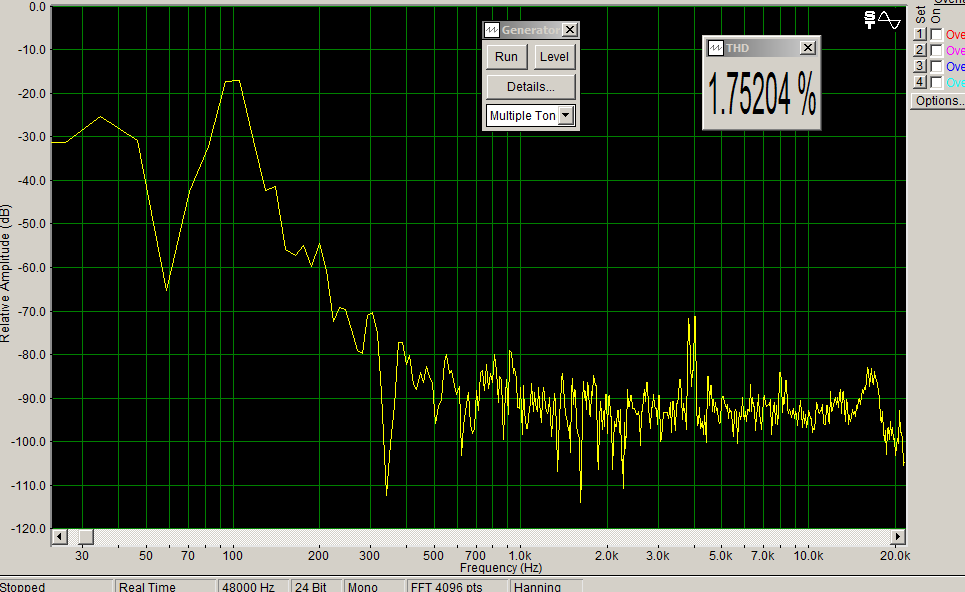
Task: Click the horizontal scrollbar thumb
Action: coord(86,537)
